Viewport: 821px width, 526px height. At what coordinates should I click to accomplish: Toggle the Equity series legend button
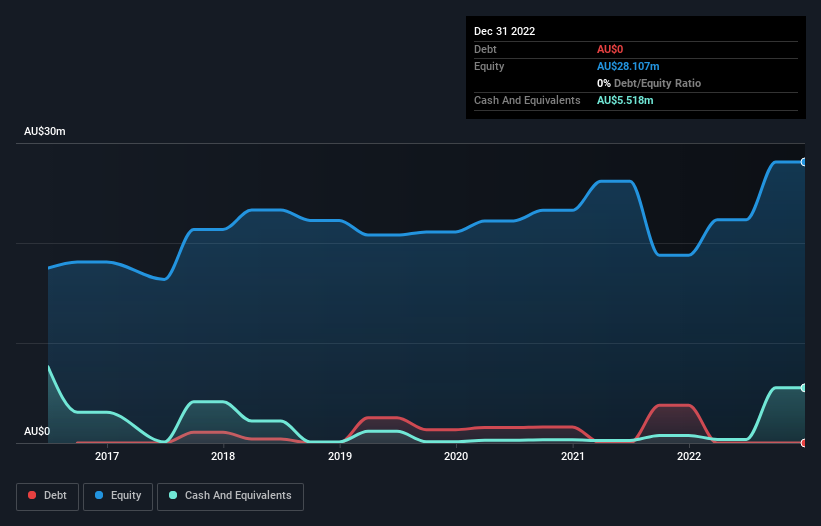click(x=118, y=496)
